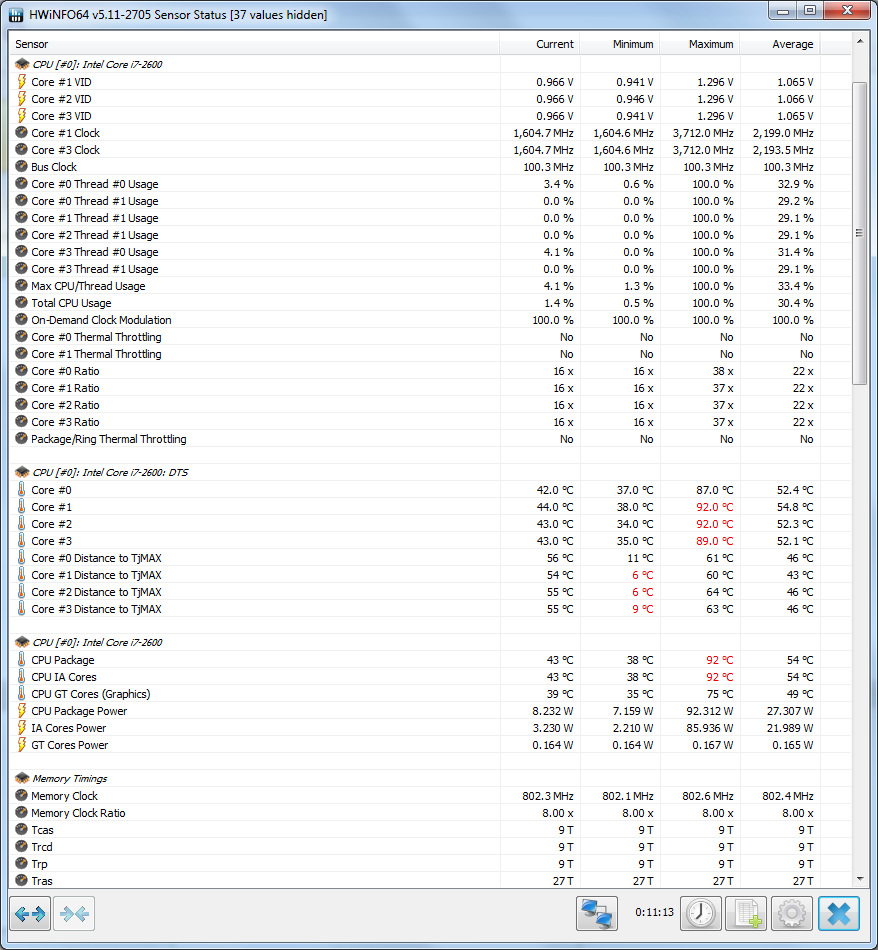Minimize the HWiNFO64 window
This screenshot has width=878, height=950.
[783, 11]
